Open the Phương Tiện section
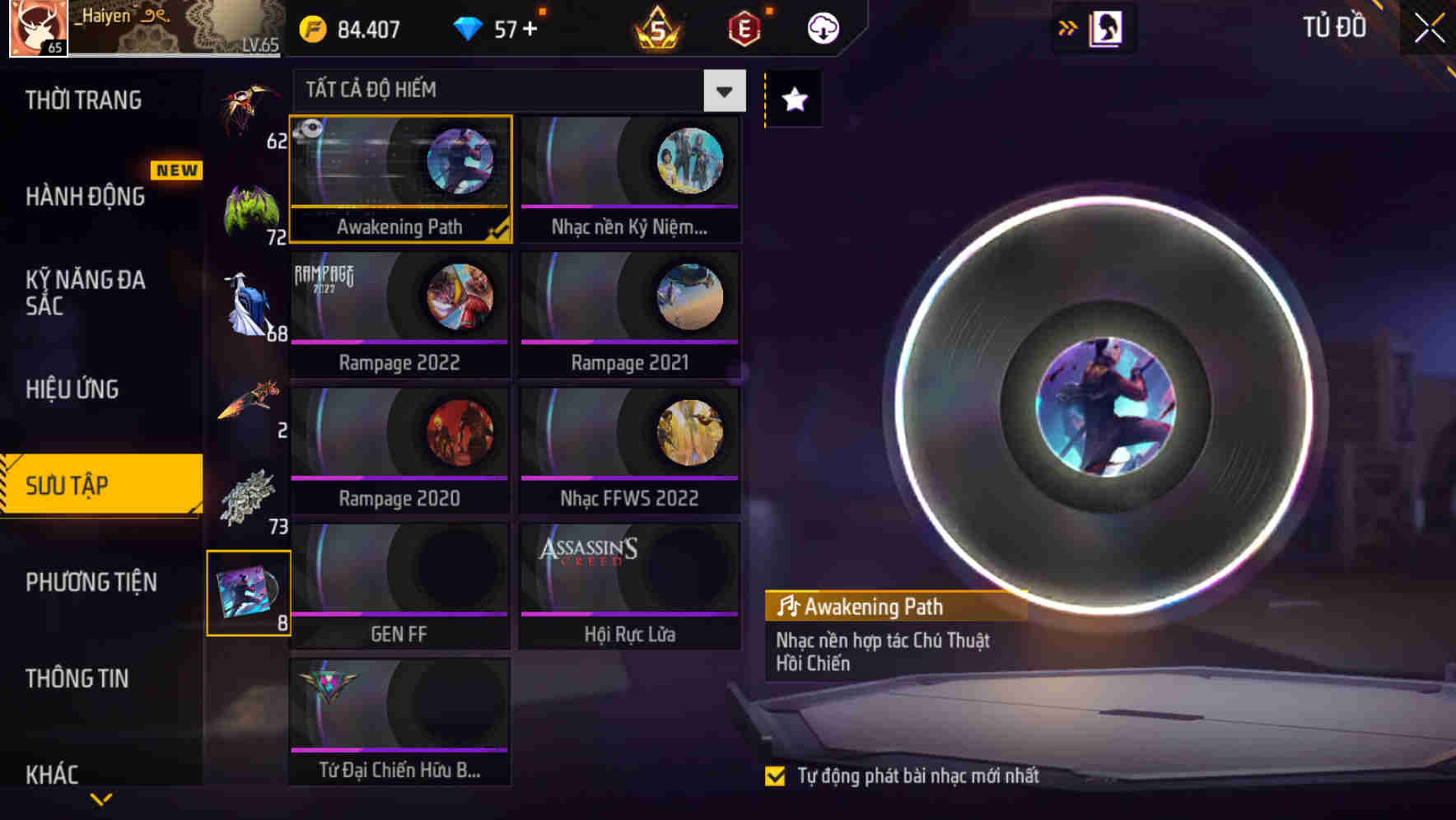The height and width of the screenshot is (820, 1456). (91, 582)
